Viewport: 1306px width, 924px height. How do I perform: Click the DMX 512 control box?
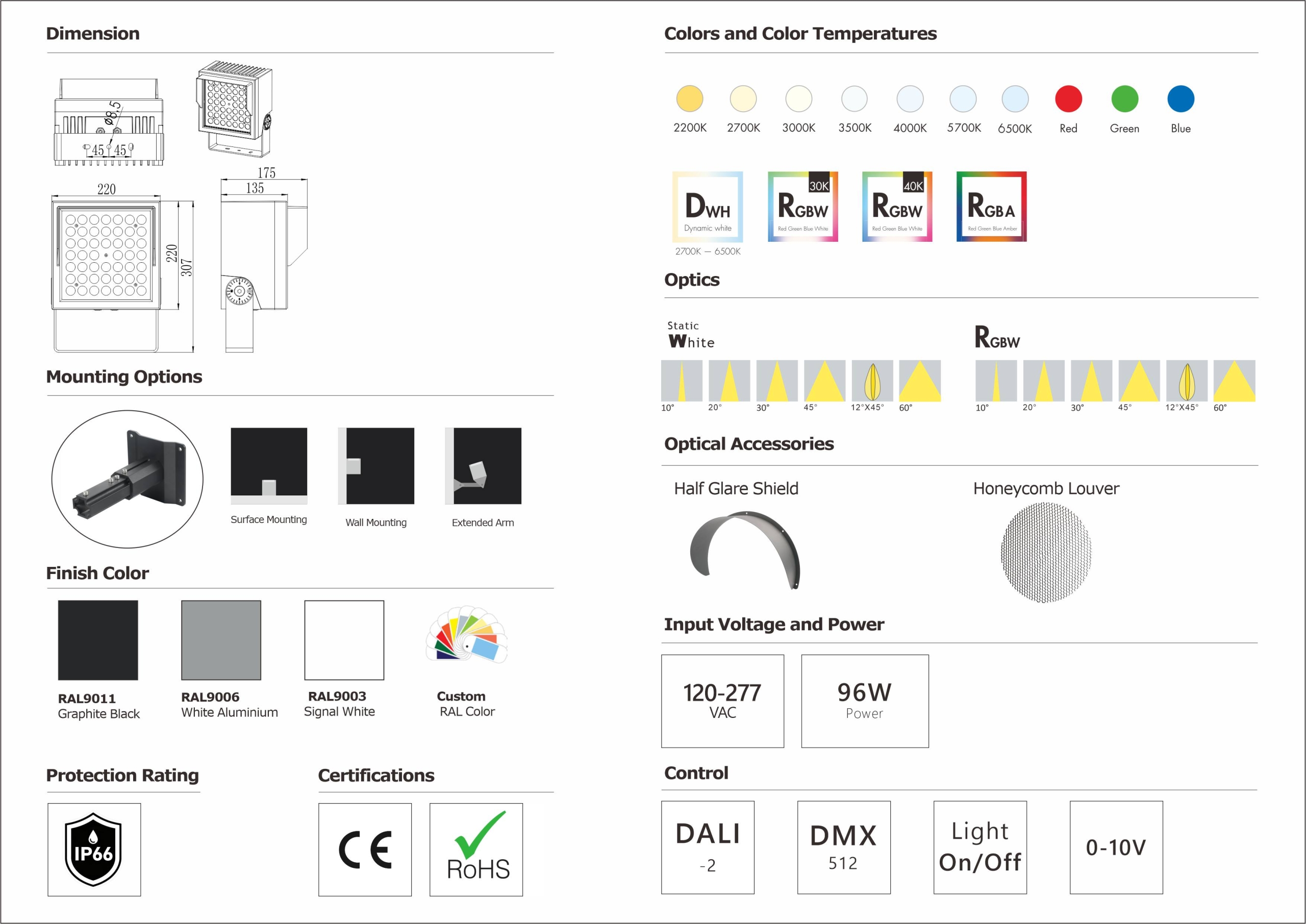[x=844, y=847]
